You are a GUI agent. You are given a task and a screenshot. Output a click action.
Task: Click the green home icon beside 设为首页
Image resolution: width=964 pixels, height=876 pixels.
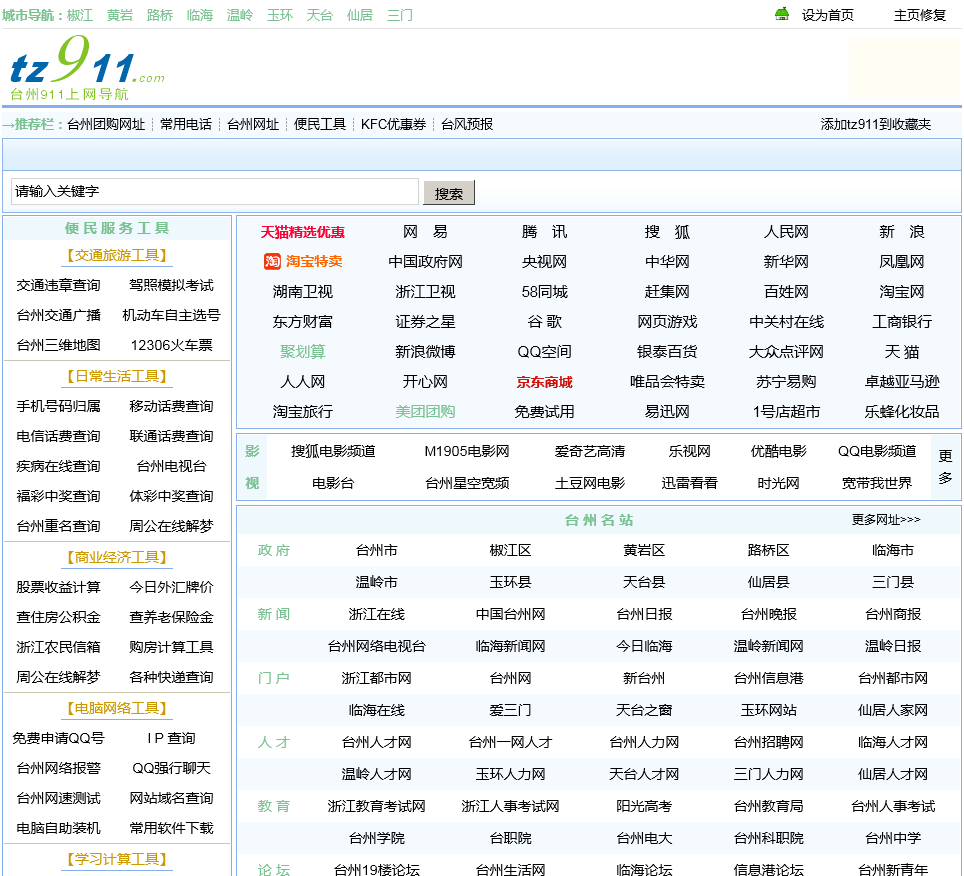(782, 14)
